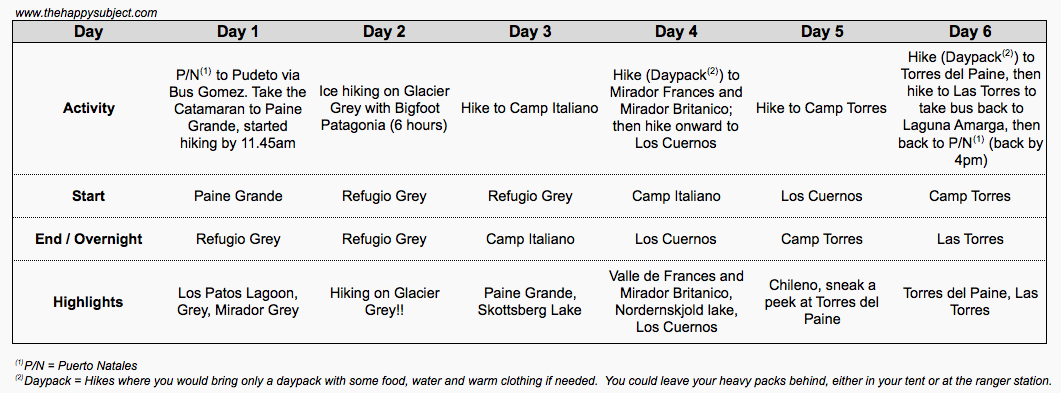Viewport: 1061px width, 393px height.
Task: Select the Daypack footnote explanation text
Action: [x=533, y=380]
